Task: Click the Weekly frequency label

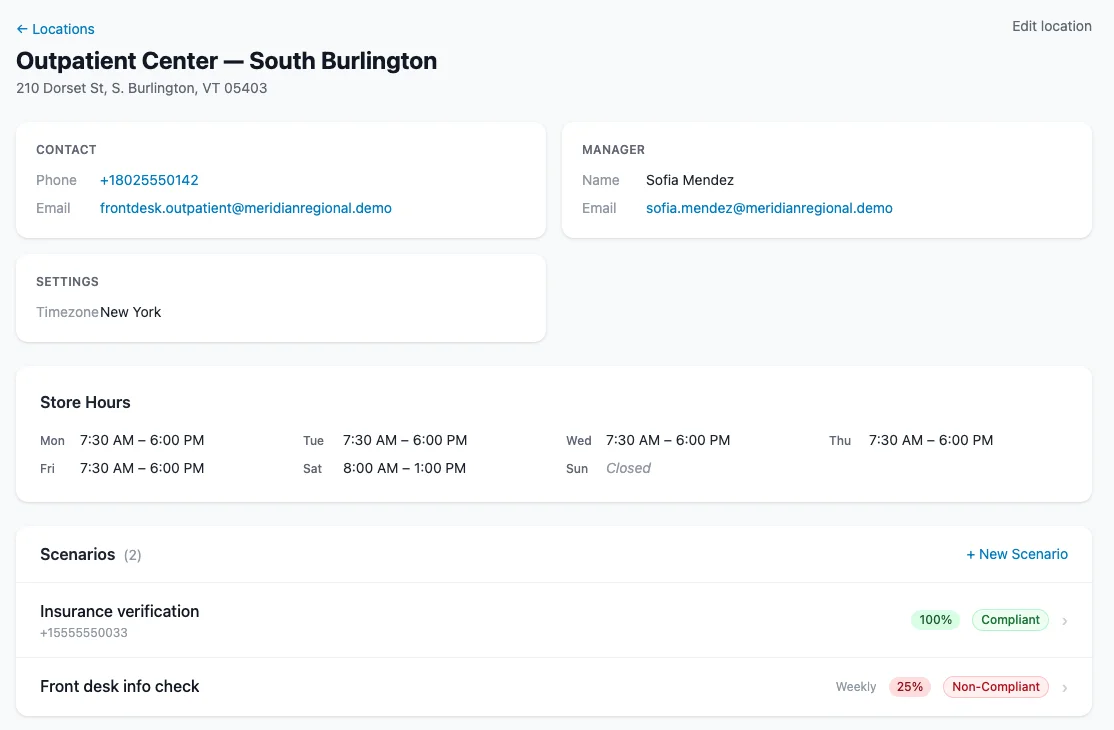Action: (x=855, y=687)
